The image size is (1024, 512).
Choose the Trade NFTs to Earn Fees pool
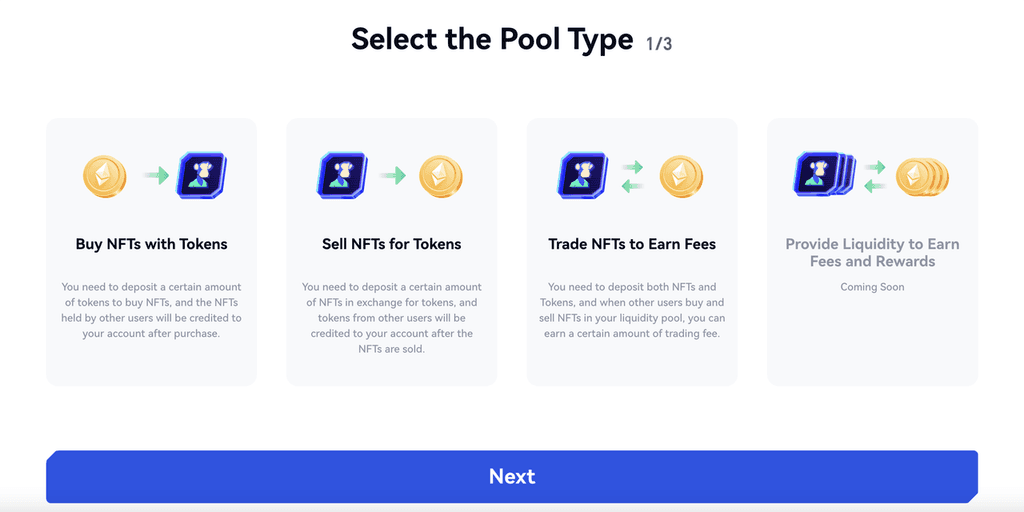pos(632,244)
